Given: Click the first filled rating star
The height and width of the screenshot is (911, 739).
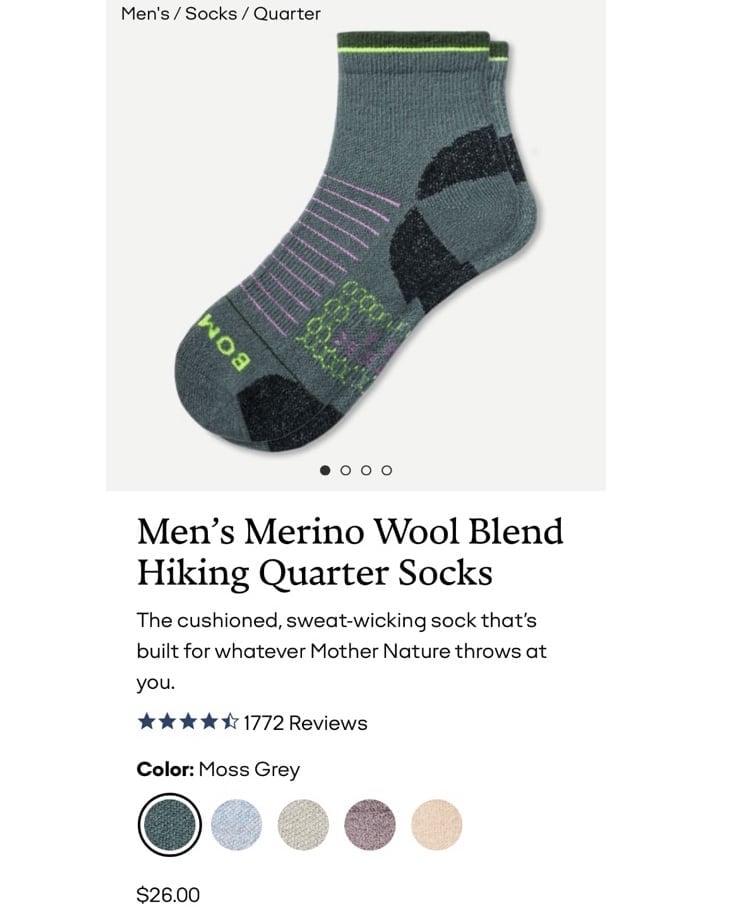Looking at the screenshot, I should click(146, 722).
